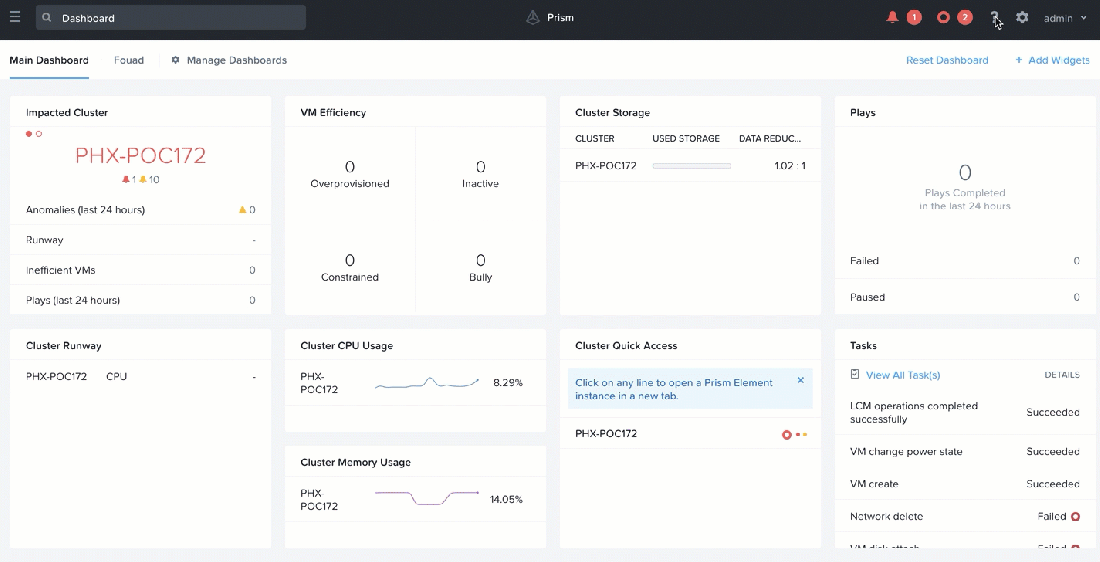Click critical alert bell icon under PHX-POC172
The height and width of the screenshot is (562, 1100).
point(126,180)
